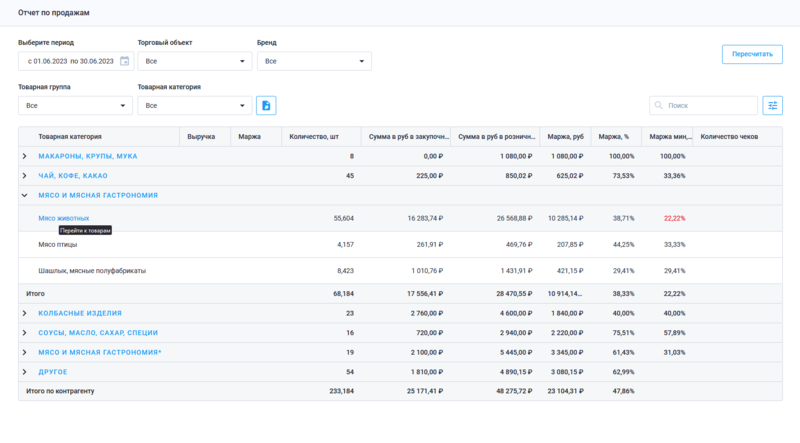Open the КОЛБАСНЫЕ ИЗДЕЛИЯ category link
The image size is (800, 443).
tap(80, 313)
